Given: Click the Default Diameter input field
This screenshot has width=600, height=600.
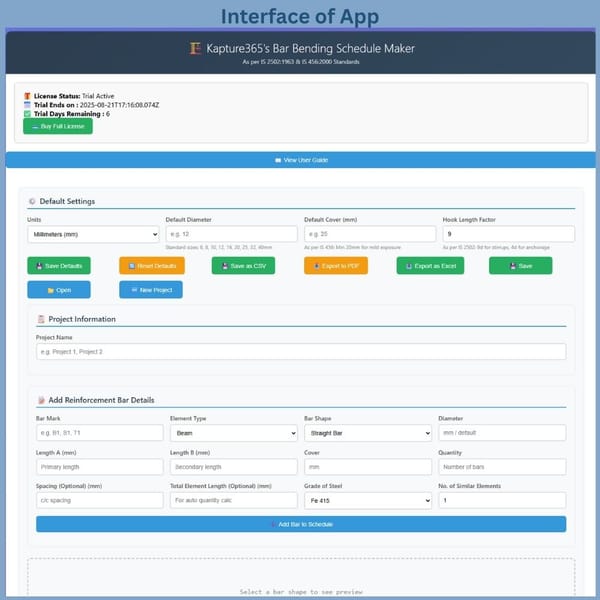Looking at the screenshot, I should (231, 234).
